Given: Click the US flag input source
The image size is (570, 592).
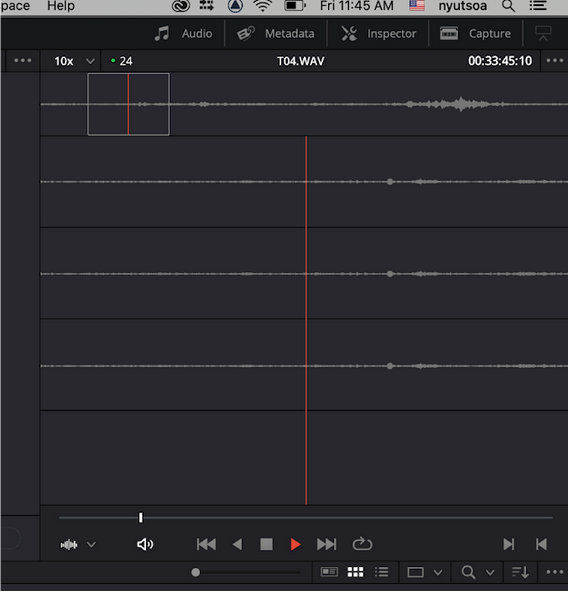Looking at the screenshot, I should pyautogui.click(x=417, y=6).
